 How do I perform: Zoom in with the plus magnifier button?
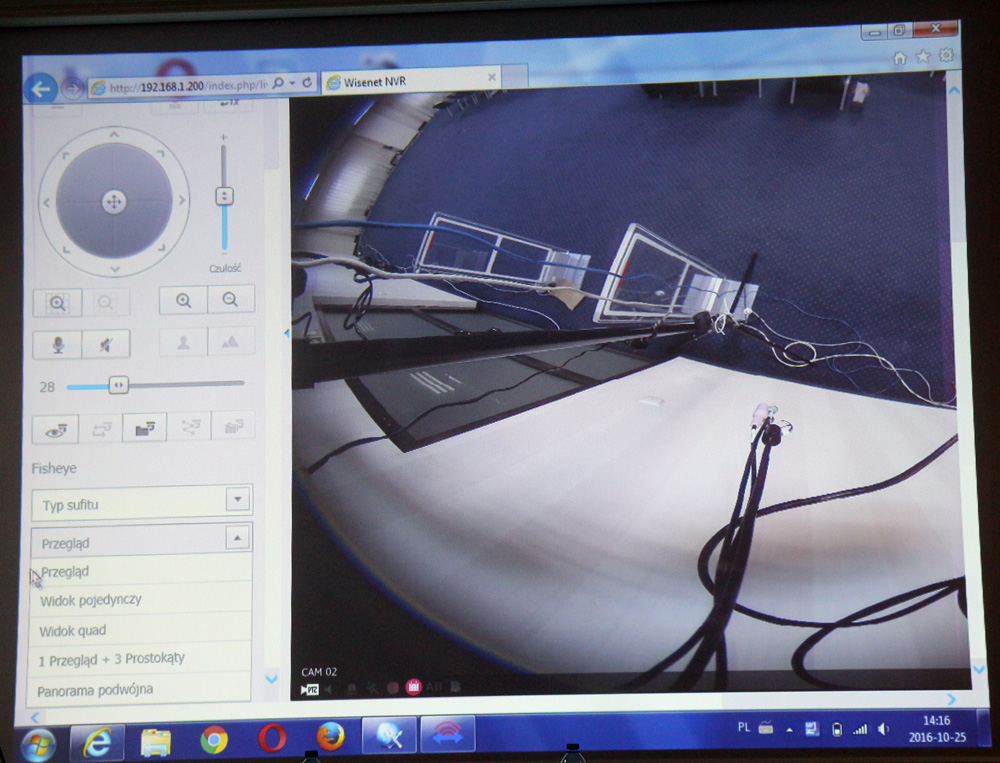pyautogui.click(x=183, y=299)
